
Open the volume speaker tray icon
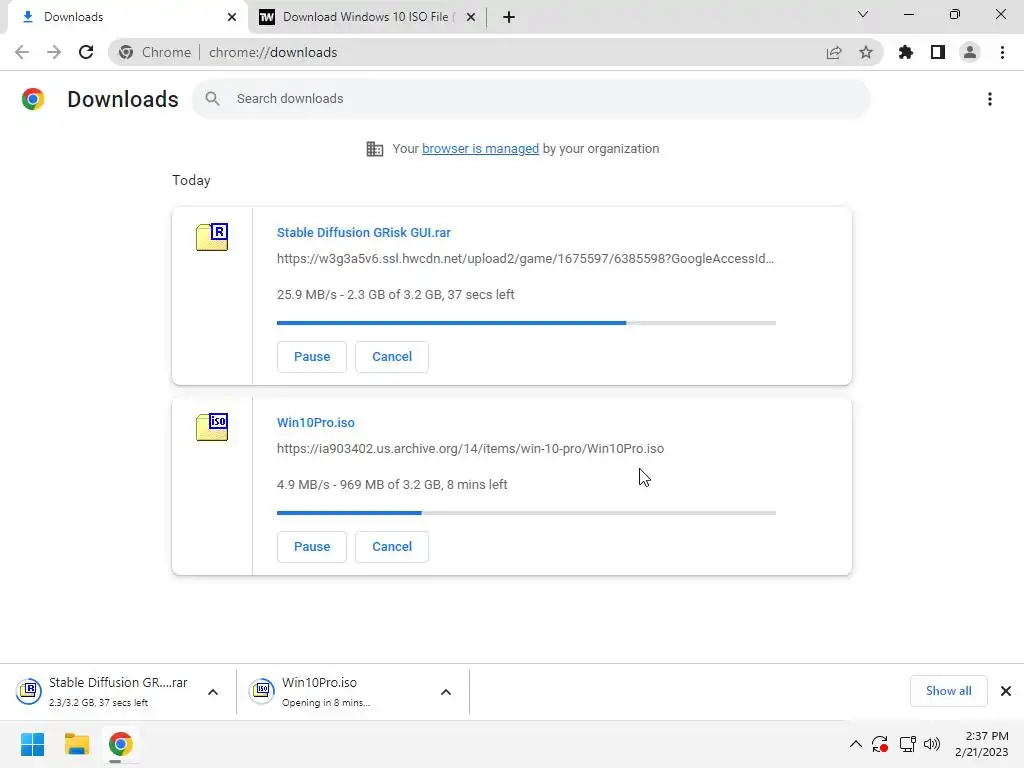tap(932, 744)
